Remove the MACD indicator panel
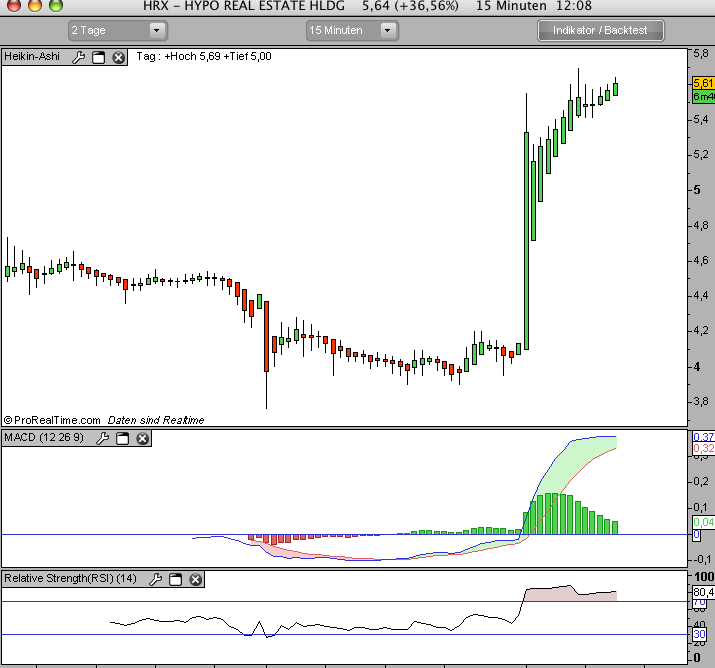The image size is (715, 668). pos(142,438)
